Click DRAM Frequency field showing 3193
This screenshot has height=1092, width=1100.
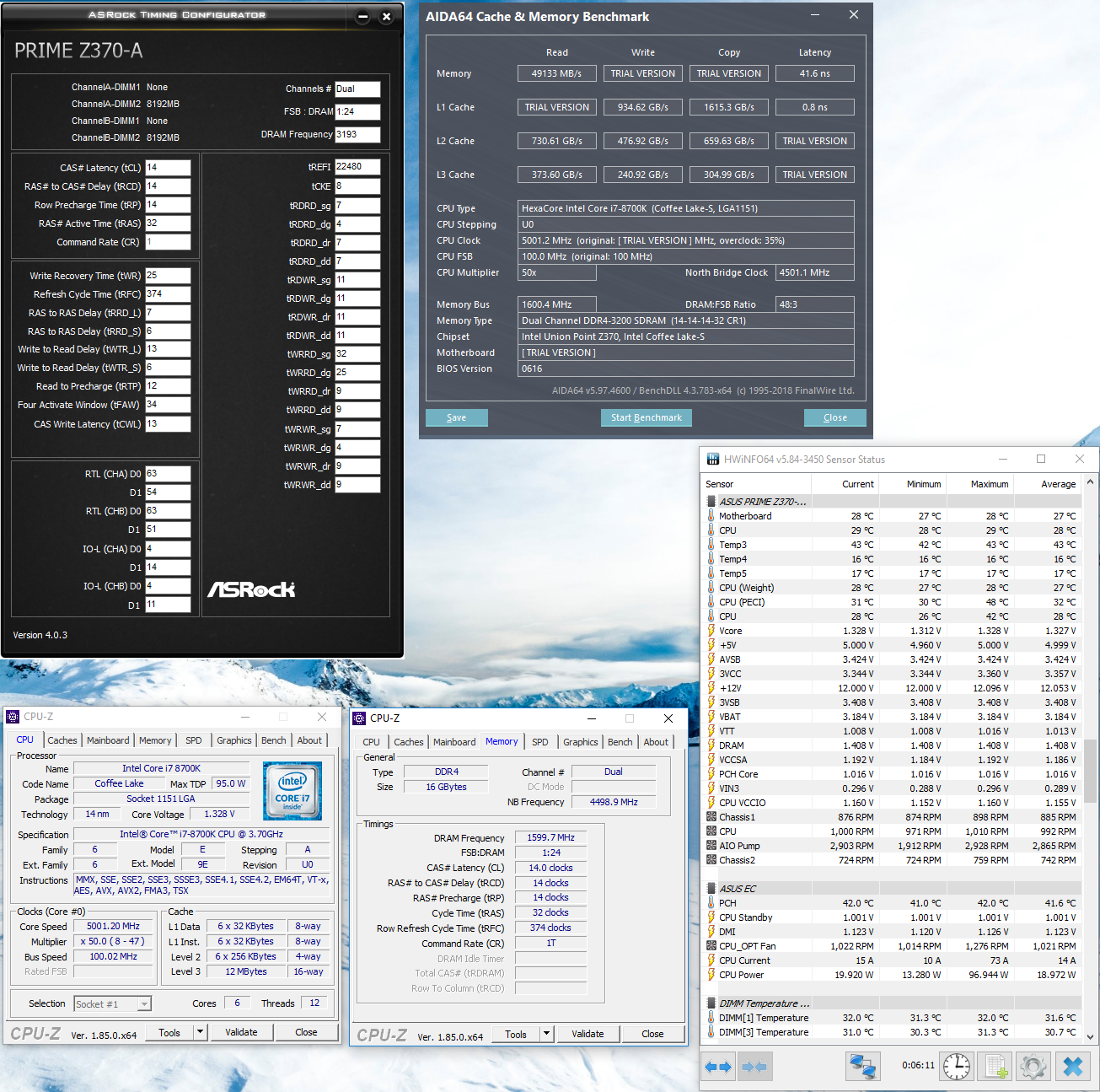pos(357,134)
